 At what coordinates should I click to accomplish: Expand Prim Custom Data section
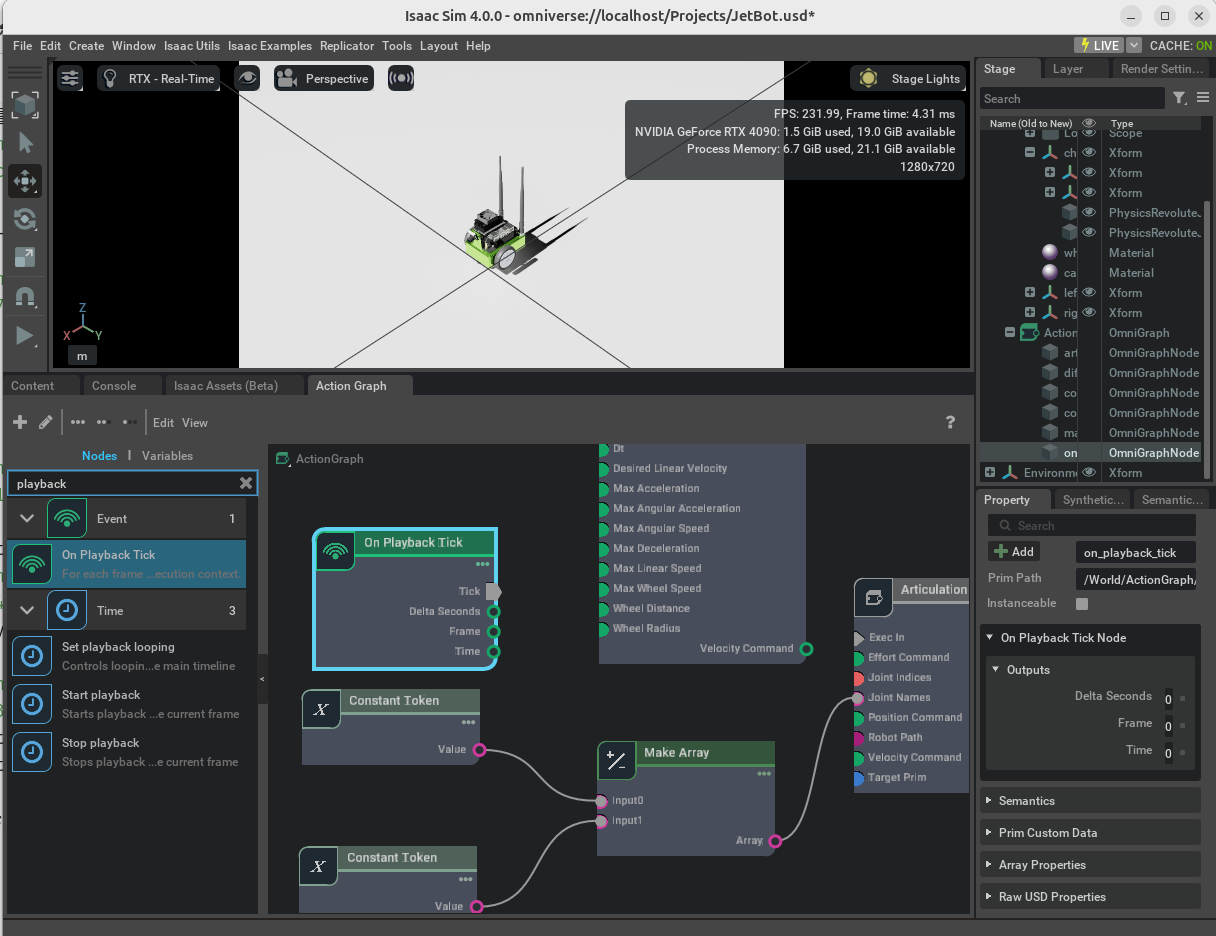tap(1090, 832)
